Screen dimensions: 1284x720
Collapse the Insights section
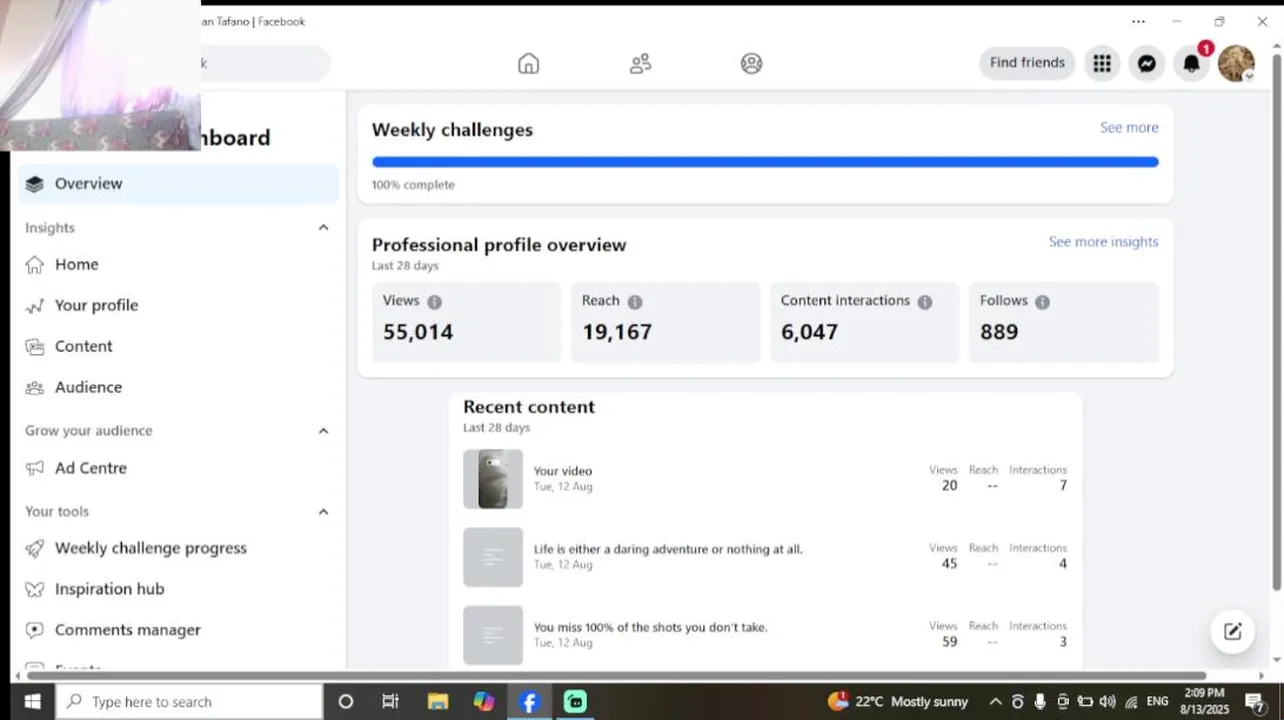click(x=323, y=228)
